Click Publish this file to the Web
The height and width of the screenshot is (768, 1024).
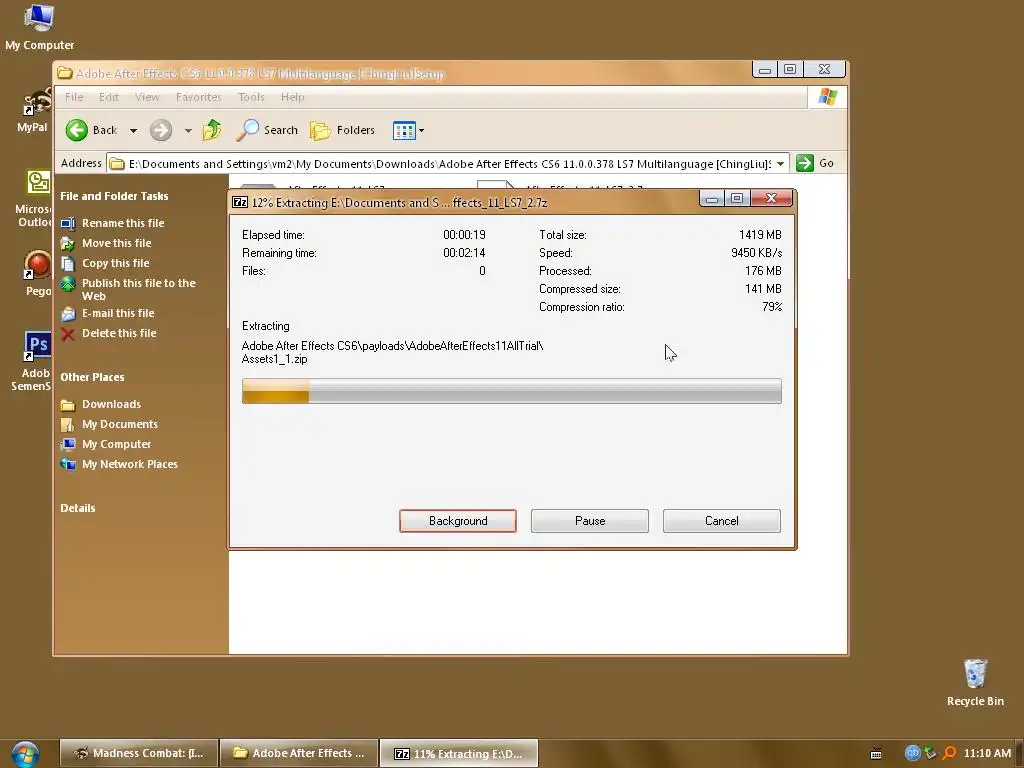(138, 289)
